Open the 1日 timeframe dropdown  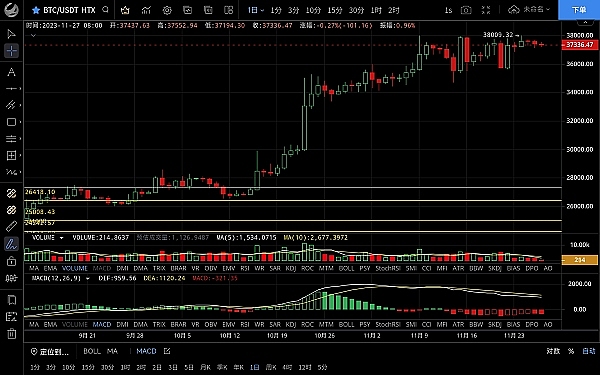[256, 10]
